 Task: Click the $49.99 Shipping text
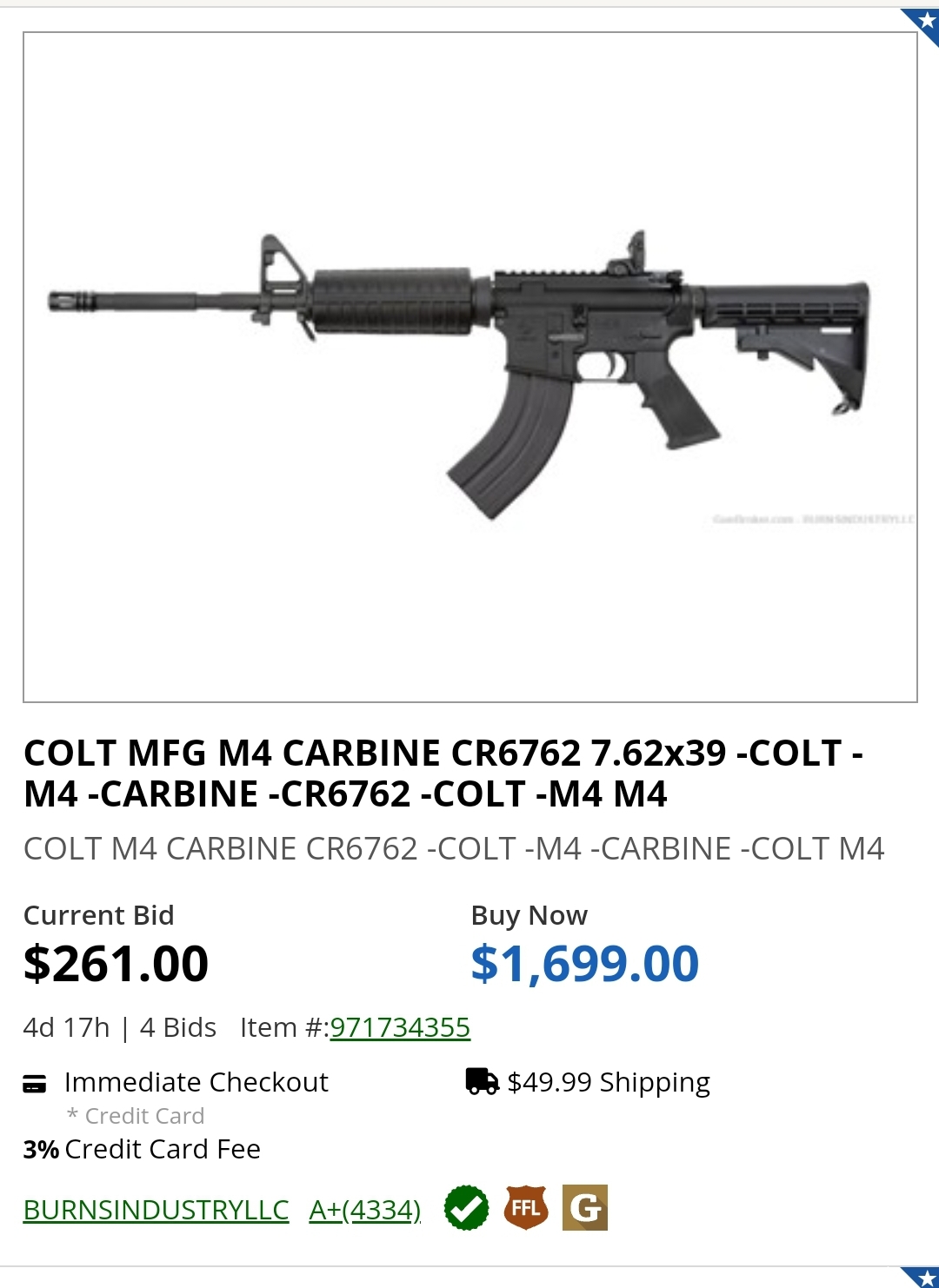pyautogui.click(x=609, y=1081)
